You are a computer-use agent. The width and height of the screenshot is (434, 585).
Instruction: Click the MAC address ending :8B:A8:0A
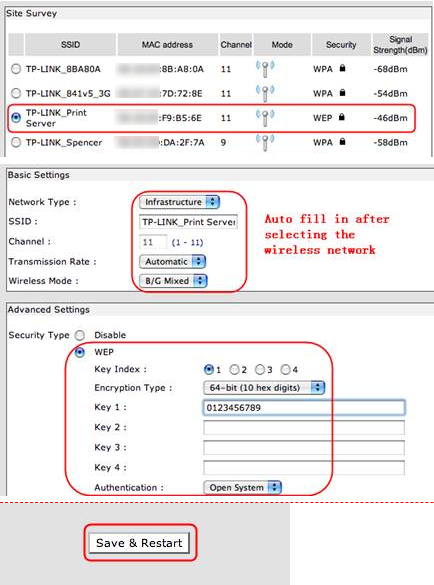click(x=160, y=69)
